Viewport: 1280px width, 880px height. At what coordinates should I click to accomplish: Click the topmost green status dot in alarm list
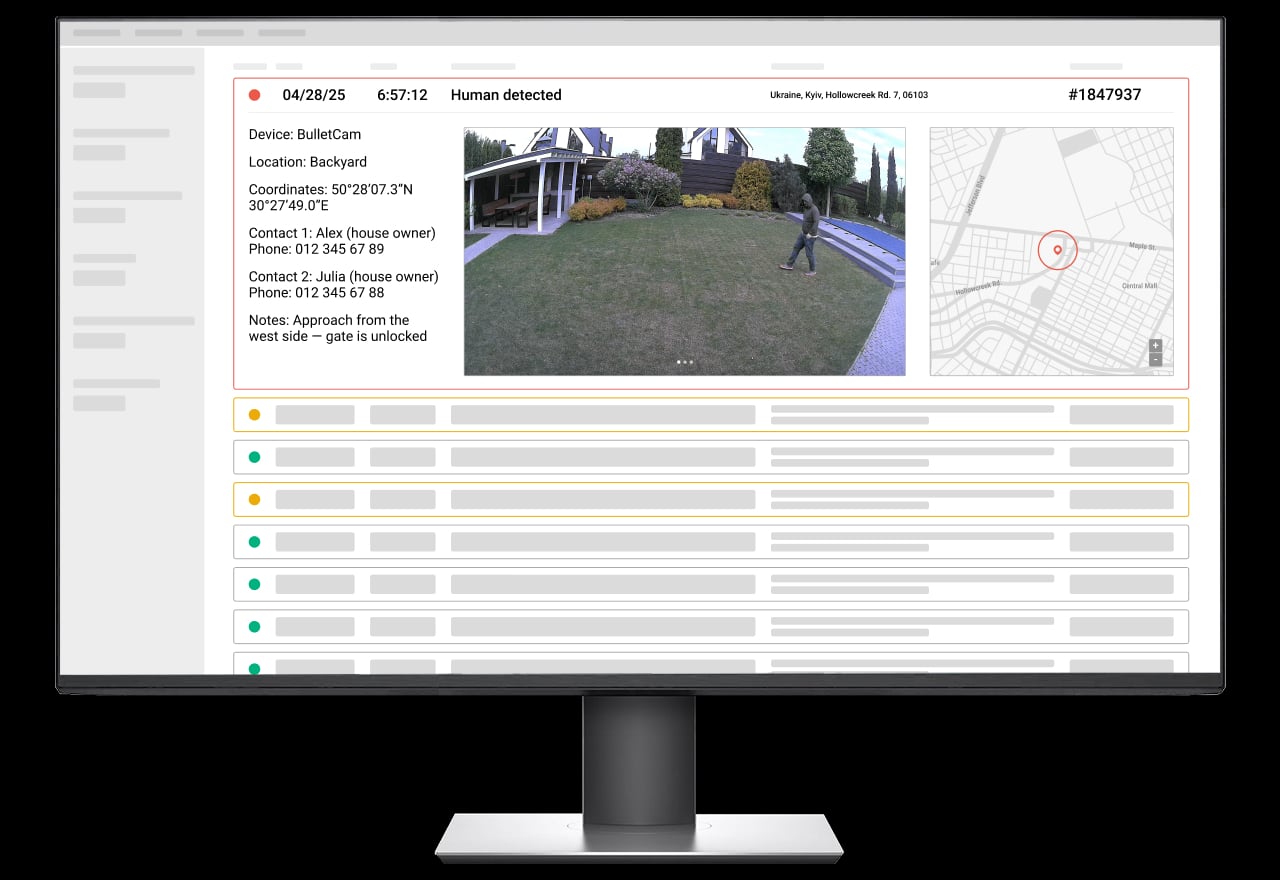[254, 457]
